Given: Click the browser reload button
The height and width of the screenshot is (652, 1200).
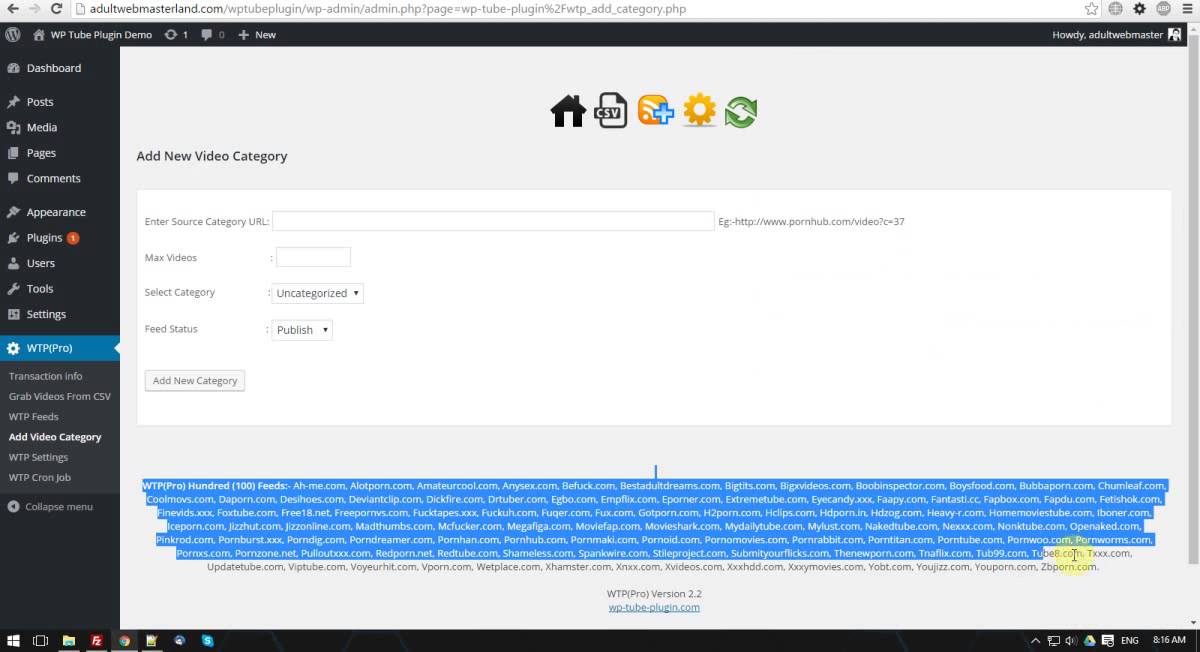Looking at the screenshot, I should point(55,9).
